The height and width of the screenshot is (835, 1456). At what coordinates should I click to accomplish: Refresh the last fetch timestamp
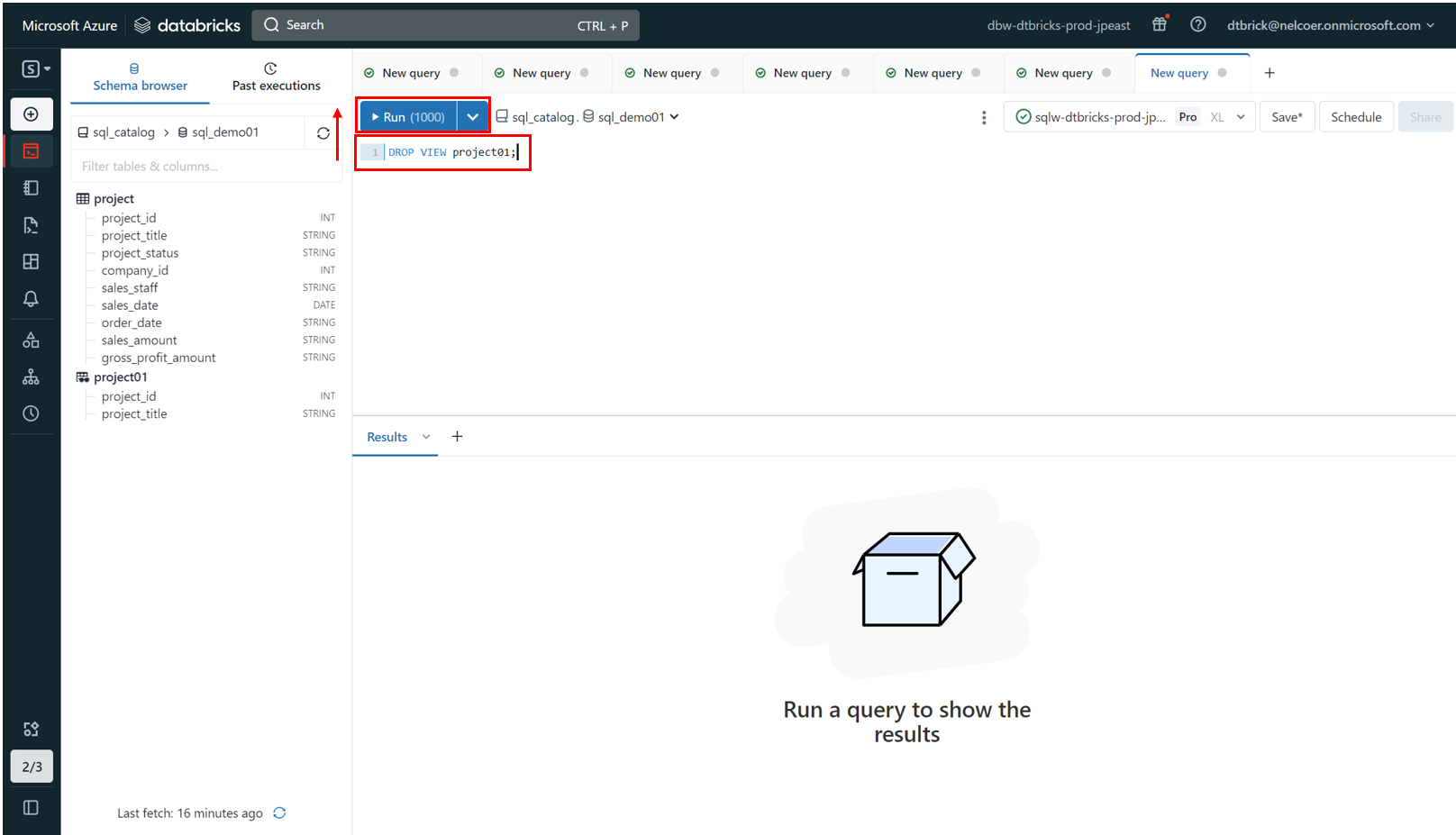[x=279, y=812]
